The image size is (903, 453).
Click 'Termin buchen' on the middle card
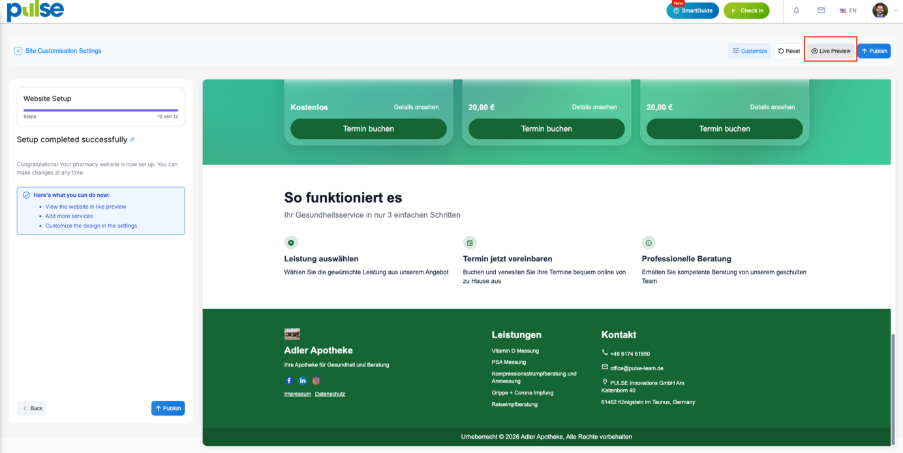click(x=547, y=129)
